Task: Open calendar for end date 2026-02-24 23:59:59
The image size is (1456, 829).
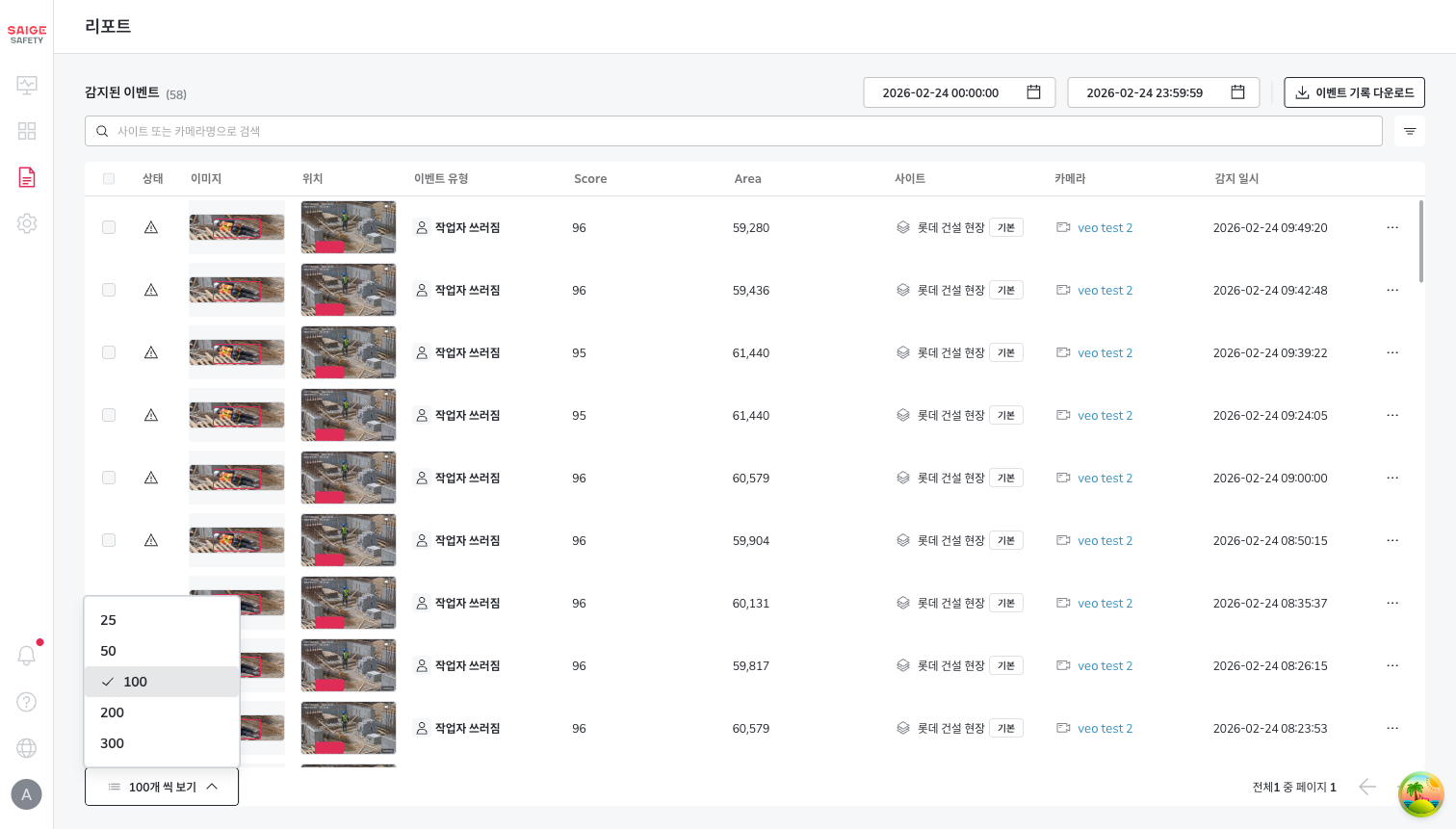Action: [1237, 92]
